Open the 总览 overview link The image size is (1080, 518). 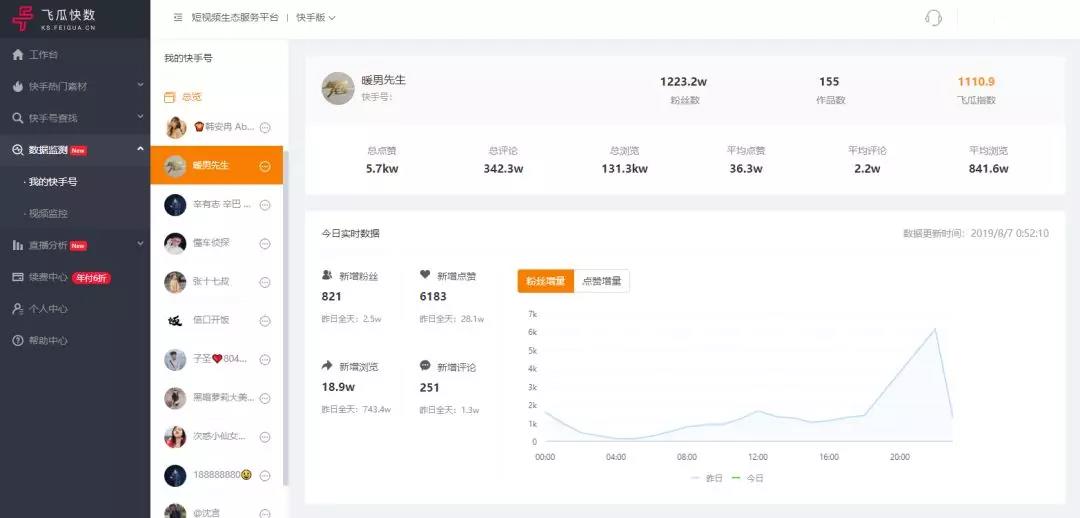click(191, 98)
